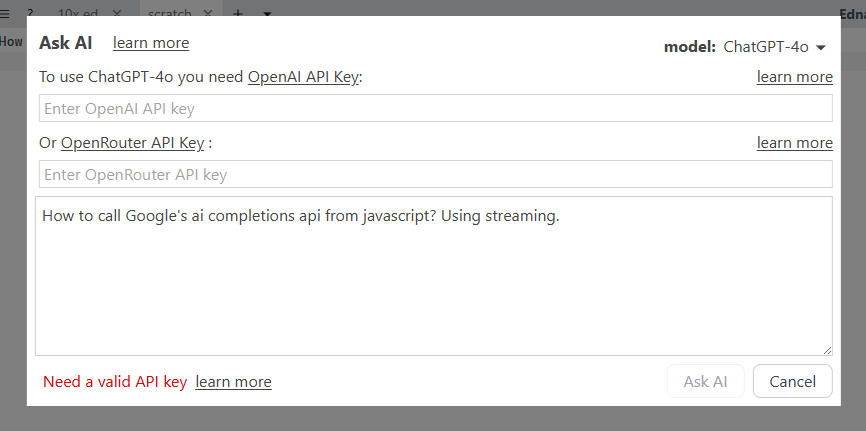Viewport: 866px width, 431px height.
Task: Click the Ask AI button
Action: [x=705, y=381]
